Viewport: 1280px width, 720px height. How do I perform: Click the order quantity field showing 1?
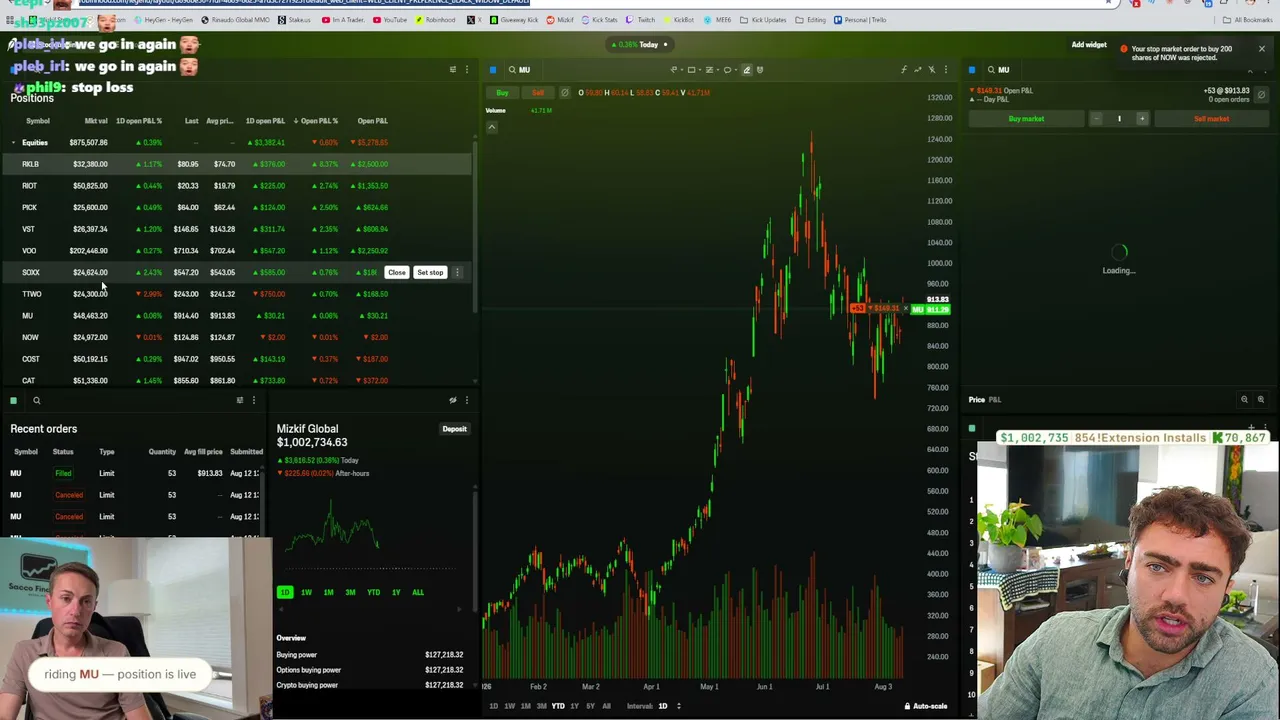(1119, 119)
